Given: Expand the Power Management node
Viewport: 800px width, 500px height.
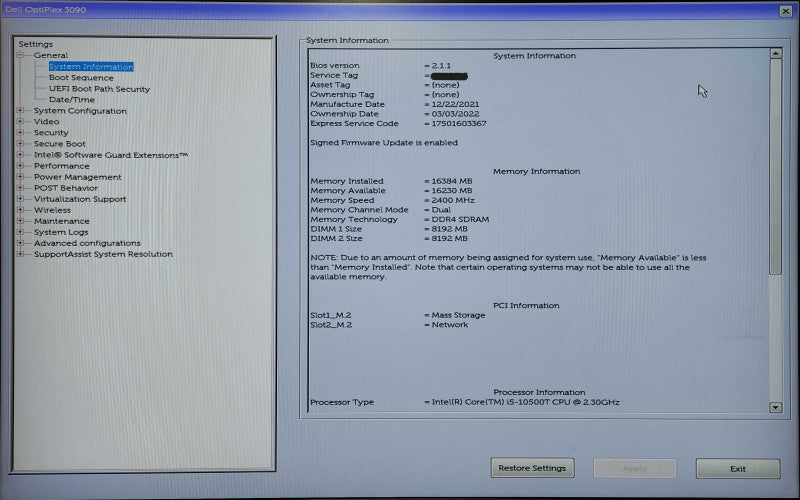Looking at the screenshot, I should 20,177.
